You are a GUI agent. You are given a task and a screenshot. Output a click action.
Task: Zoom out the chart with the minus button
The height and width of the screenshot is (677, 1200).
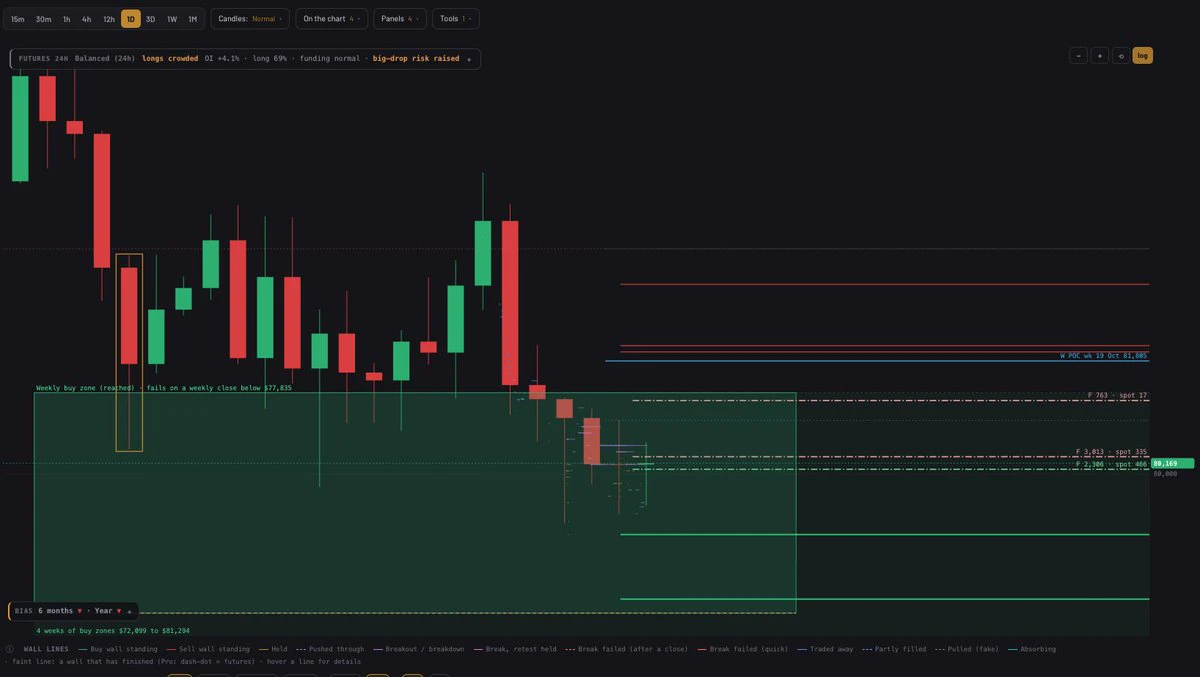1078,56
